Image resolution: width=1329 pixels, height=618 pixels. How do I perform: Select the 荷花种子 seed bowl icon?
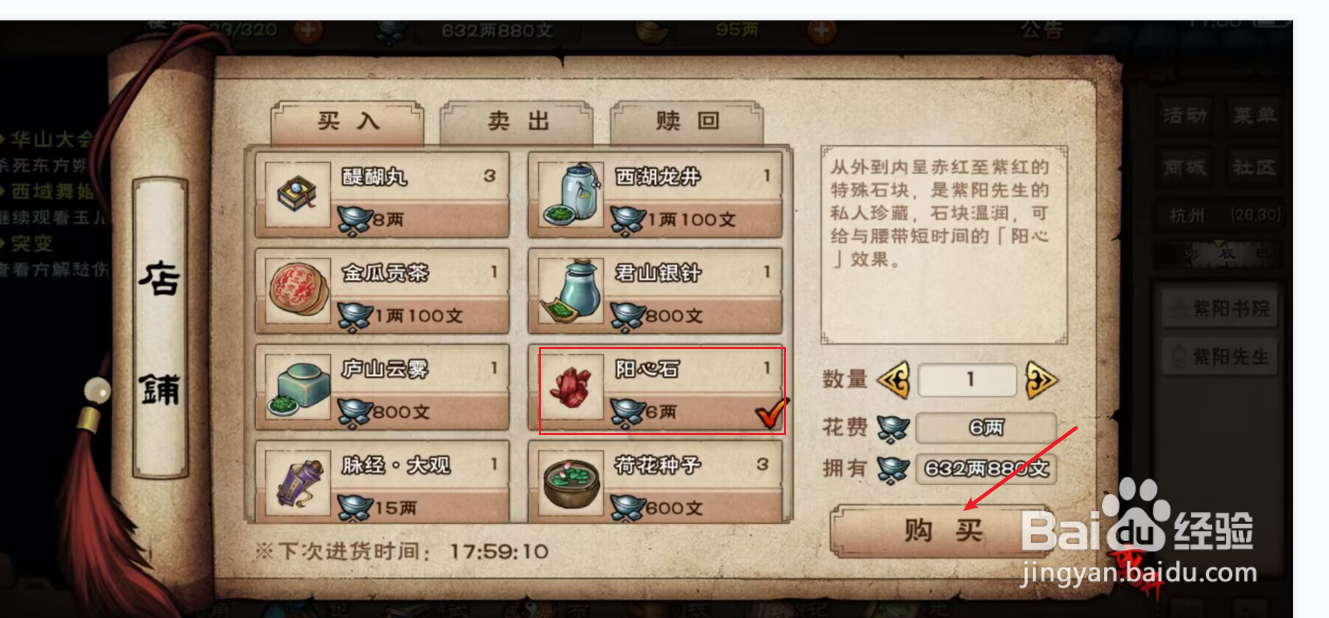click(x=571, y=483)
